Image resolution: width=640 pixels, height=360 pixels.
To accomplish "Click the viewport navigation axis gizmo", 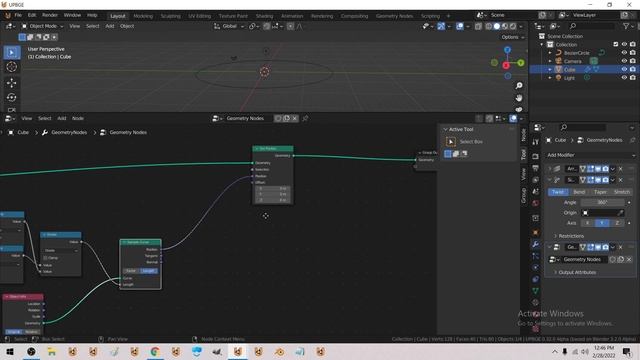I will pos(507,63).
